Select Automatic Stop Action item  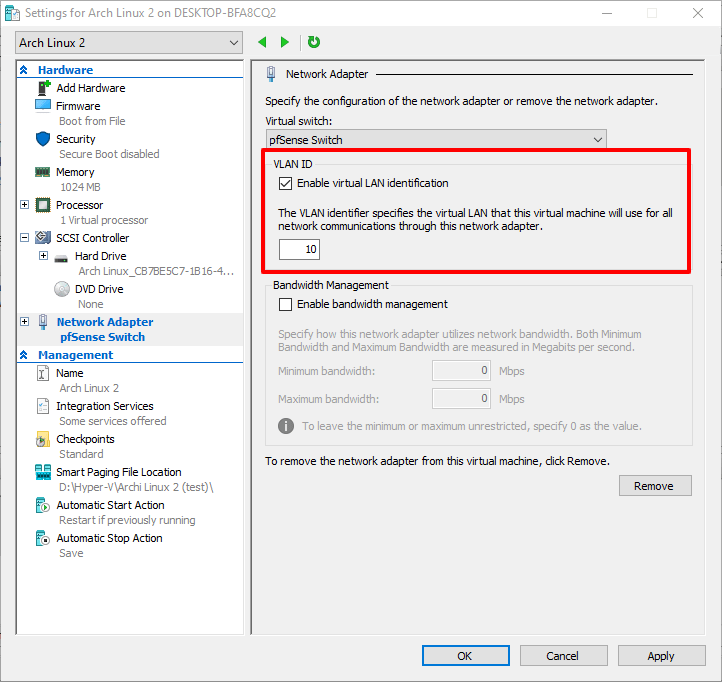point(110,538)
